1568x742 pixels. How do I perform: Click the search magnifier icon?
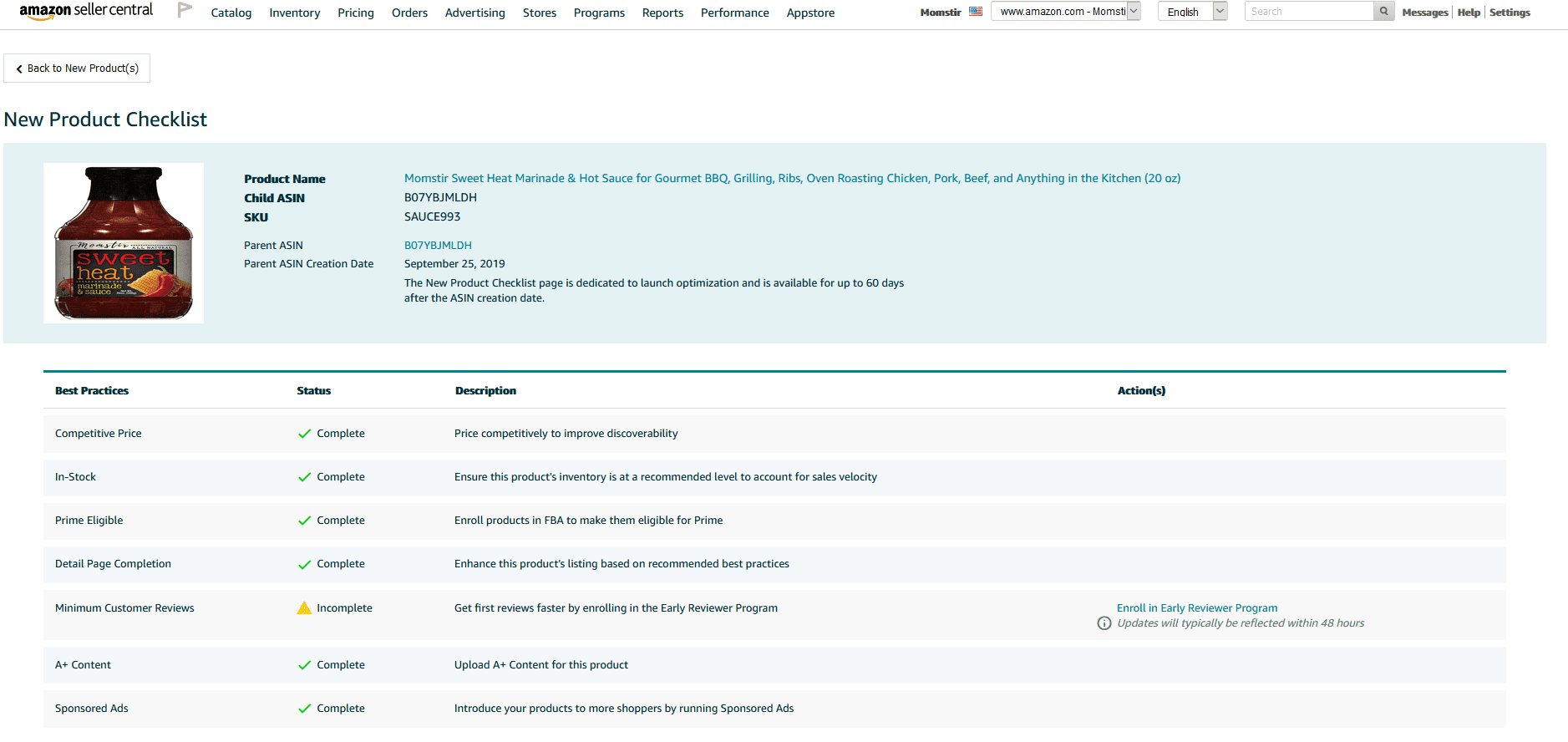pyautogui.click(x=1383, y=12)
